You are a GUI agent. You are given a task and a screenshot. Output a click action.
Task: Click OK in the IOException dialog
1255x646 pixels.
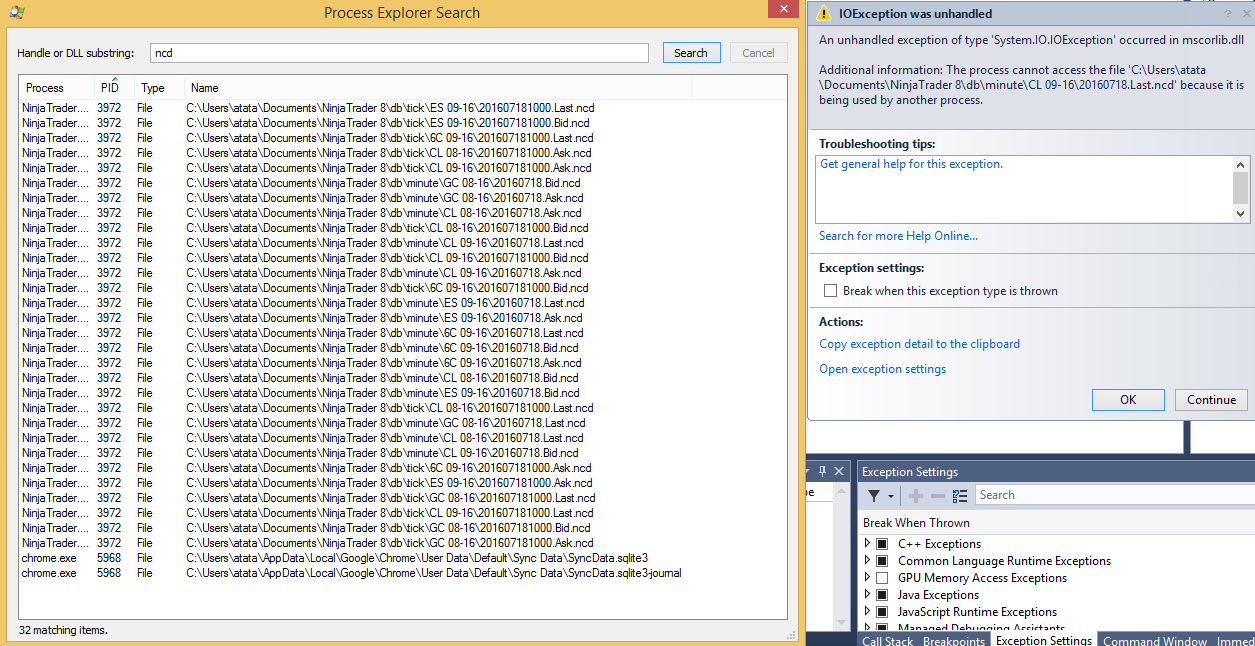1128,399
